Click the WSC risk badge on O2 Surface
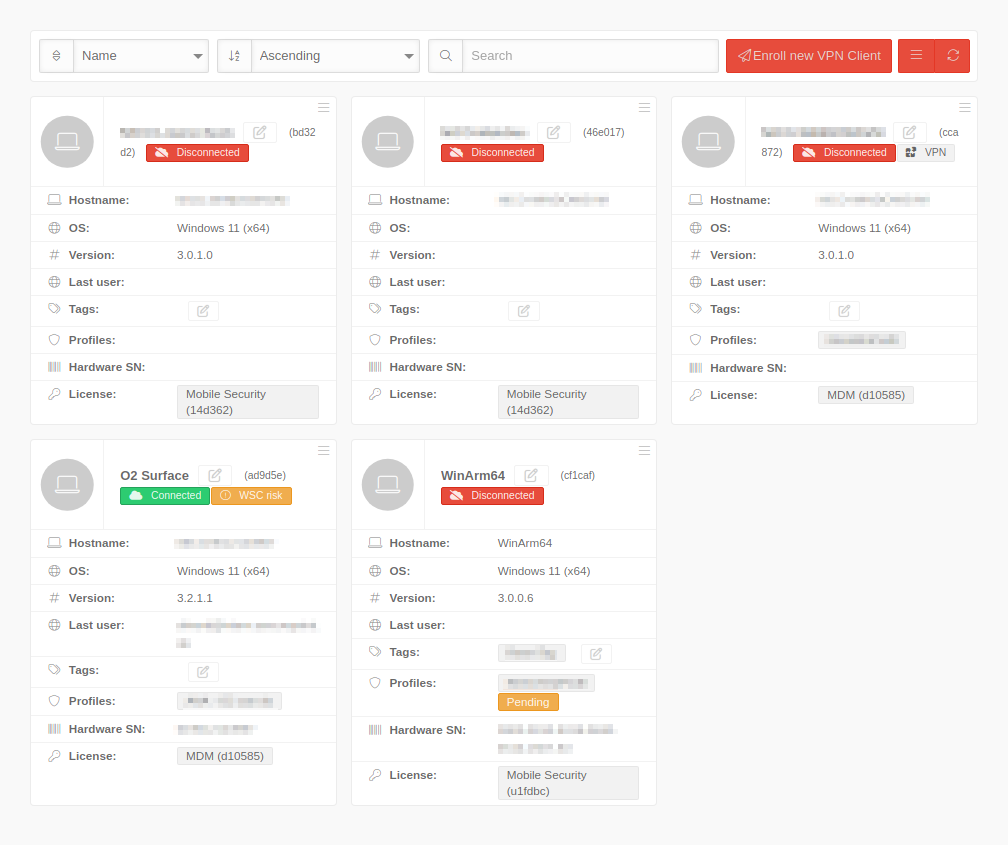Viewport: 1008px width, 845px height. (251, 496)
